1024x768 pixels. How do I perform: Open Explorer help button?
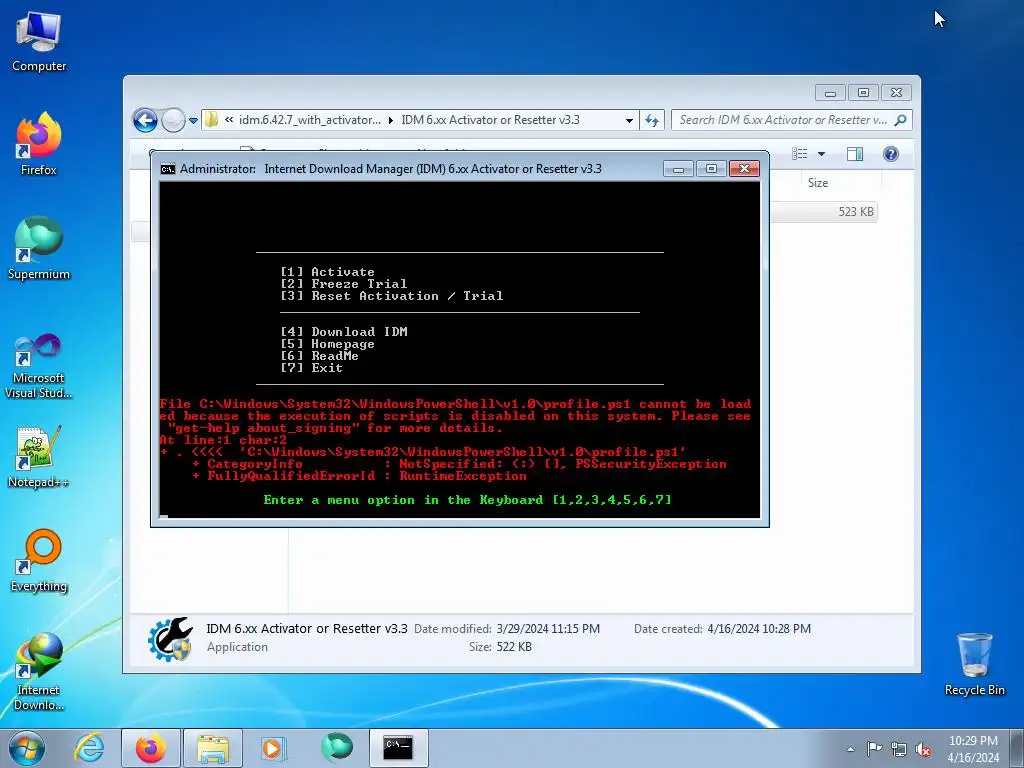(891, 154)
